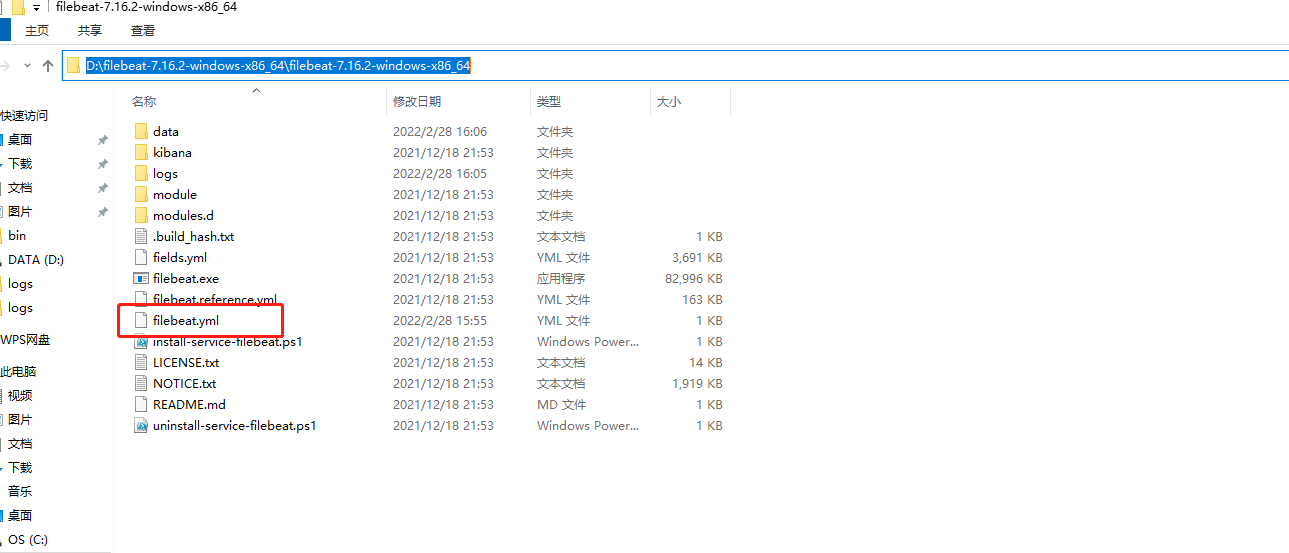Select the install-service-filebeat.ps1 file name
This screenshot has width=1289, height=553.
228,341
